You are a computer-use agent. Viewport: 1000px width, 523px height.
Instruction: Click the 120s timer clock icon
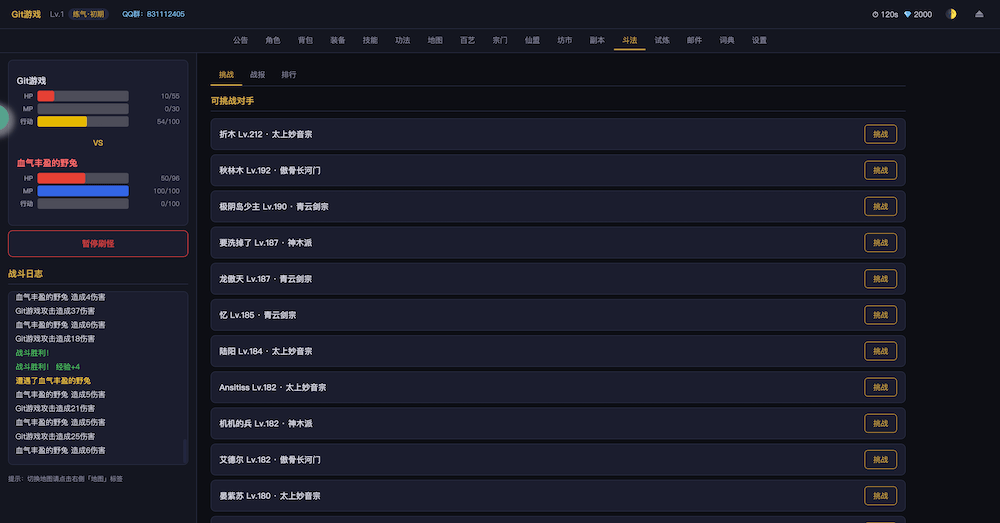point(875,14)
